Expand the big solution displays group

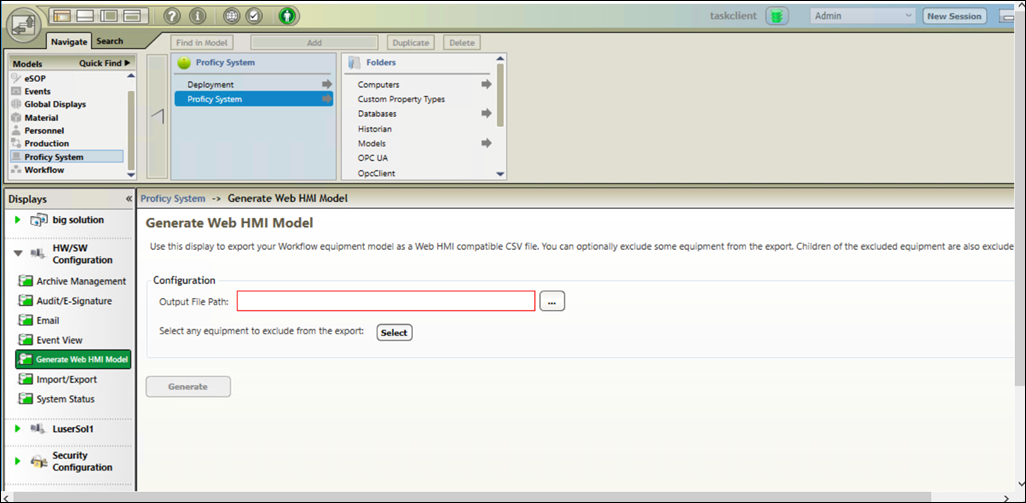18,220
